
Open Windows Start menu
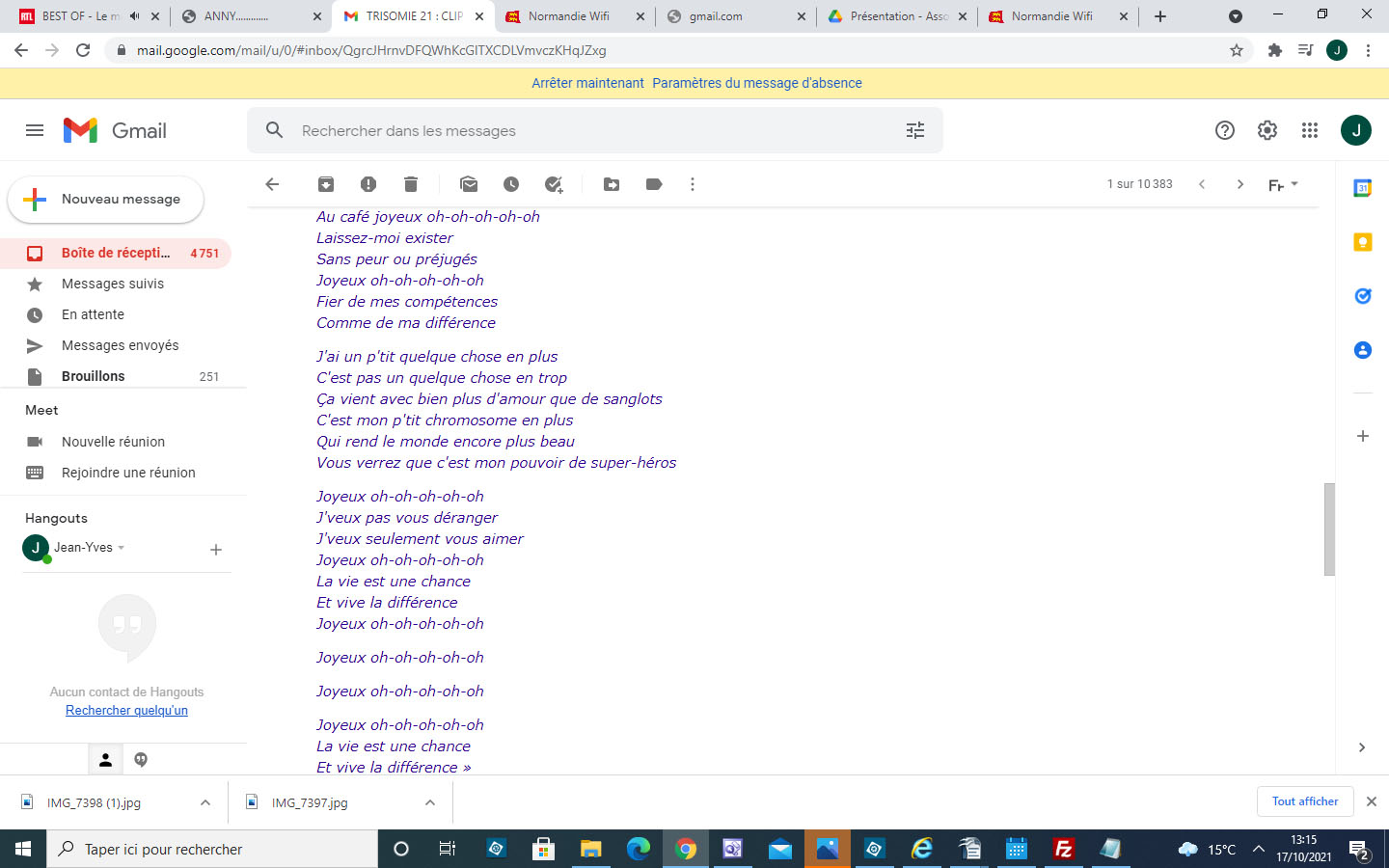click(23, 849)
